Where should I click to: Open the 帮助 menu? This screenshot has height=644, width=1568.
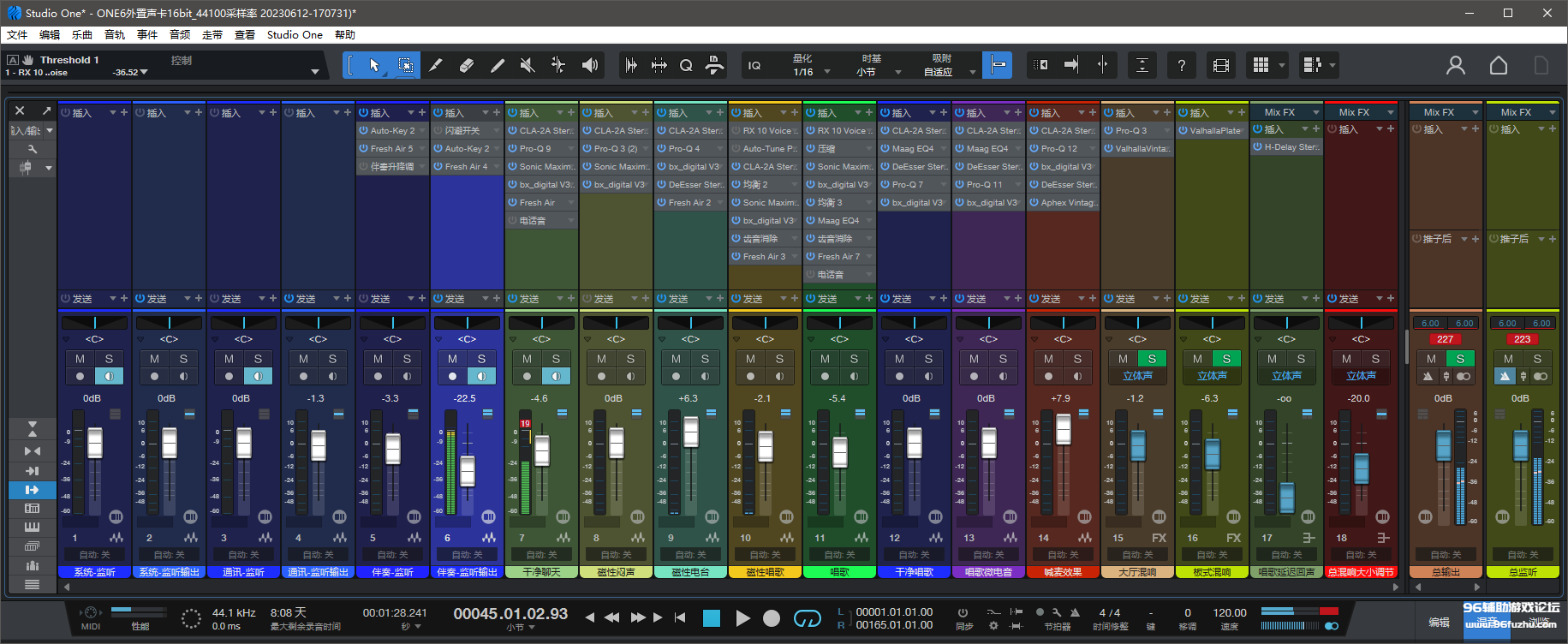coord(345,35)
